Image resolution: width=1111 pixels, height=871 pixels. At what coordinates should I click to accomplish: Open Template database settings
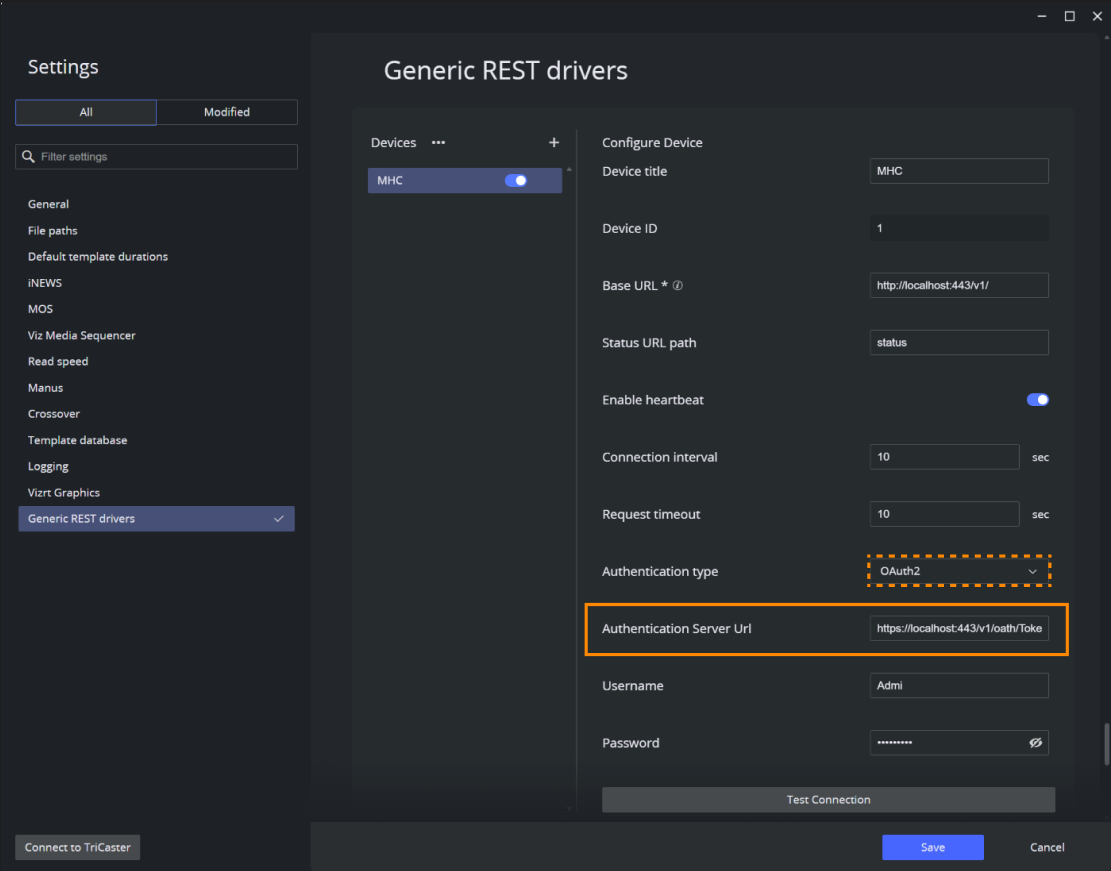point(77,440)
